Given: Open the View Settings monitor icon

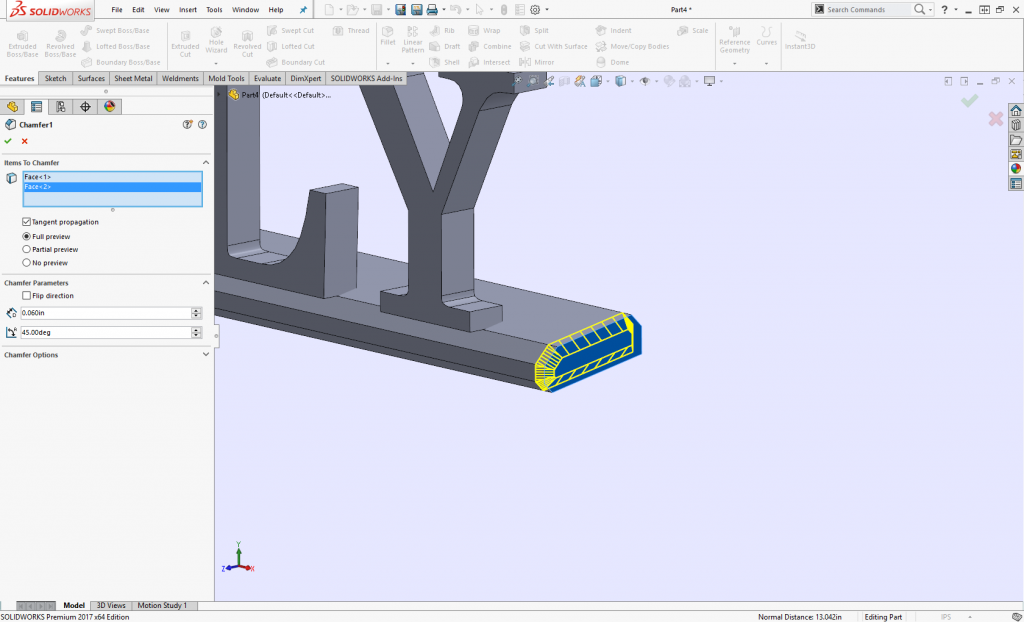Looking at the screenshot, I should 709,81.
